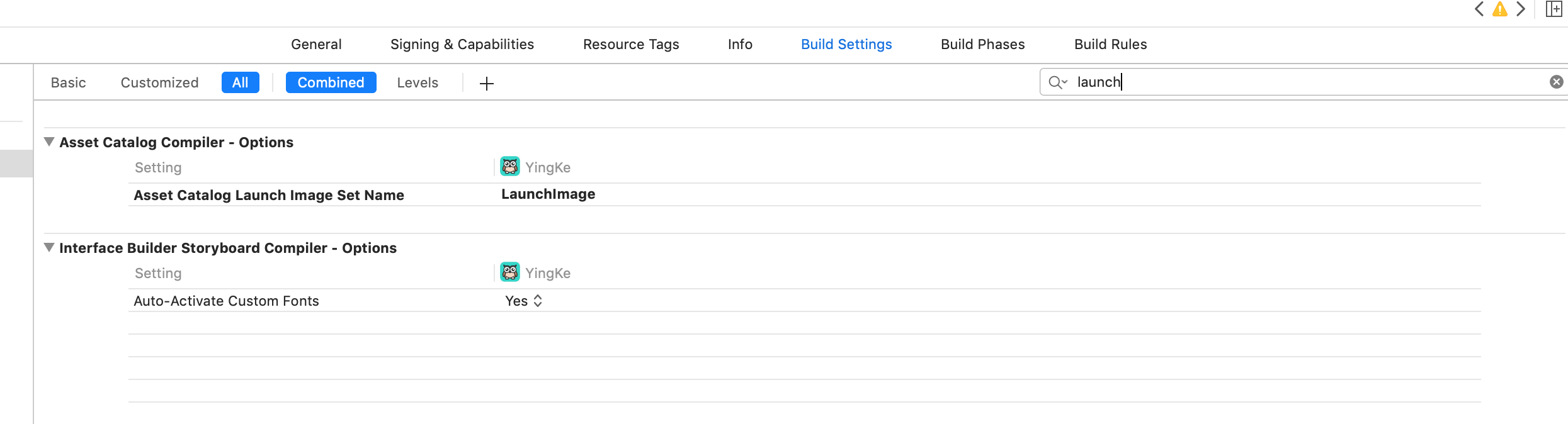Click YingKe target icon under Asset Catalog

510,167
